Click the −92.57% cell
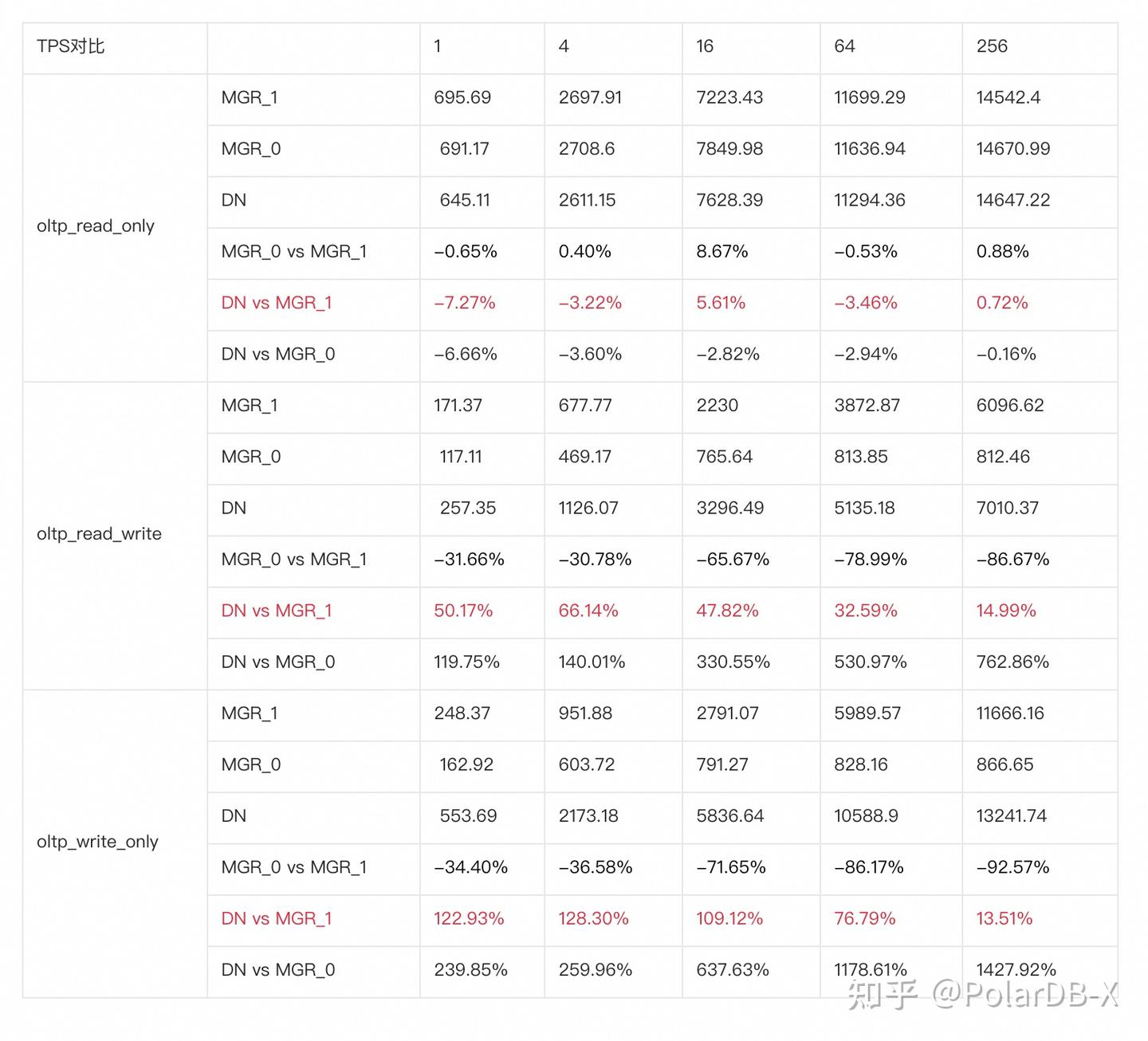Viewport: 1148px width, 1041px height. point(1012,867)
